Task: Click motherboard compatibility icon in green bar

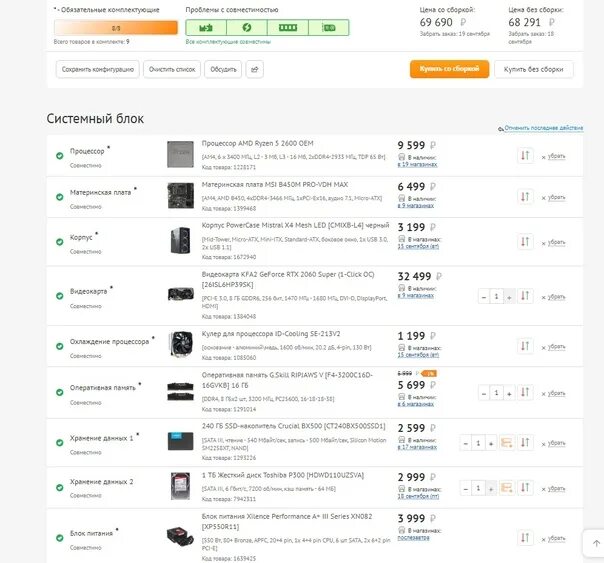Action: [206, 28]
